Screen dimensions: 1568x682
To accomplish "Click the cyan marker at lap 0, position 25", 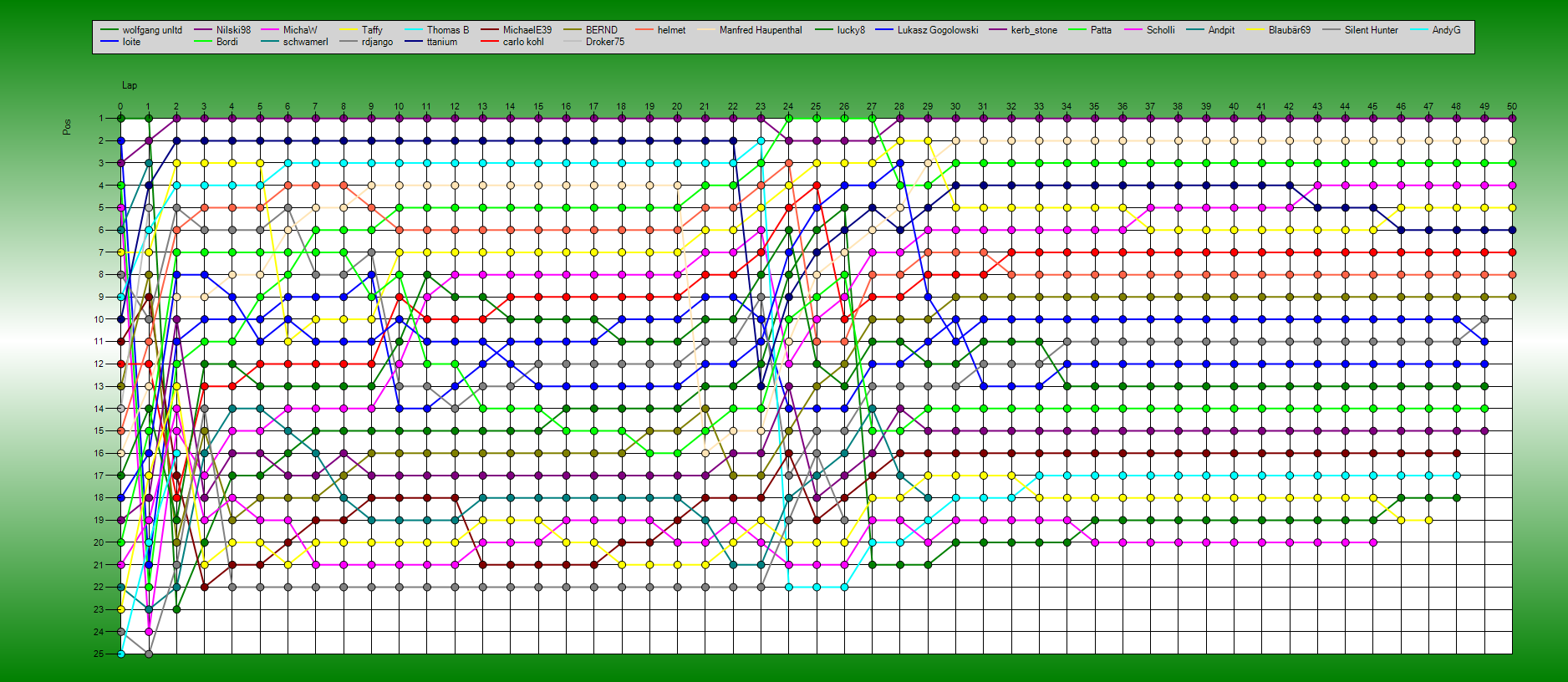I will [x=120, y=654].
